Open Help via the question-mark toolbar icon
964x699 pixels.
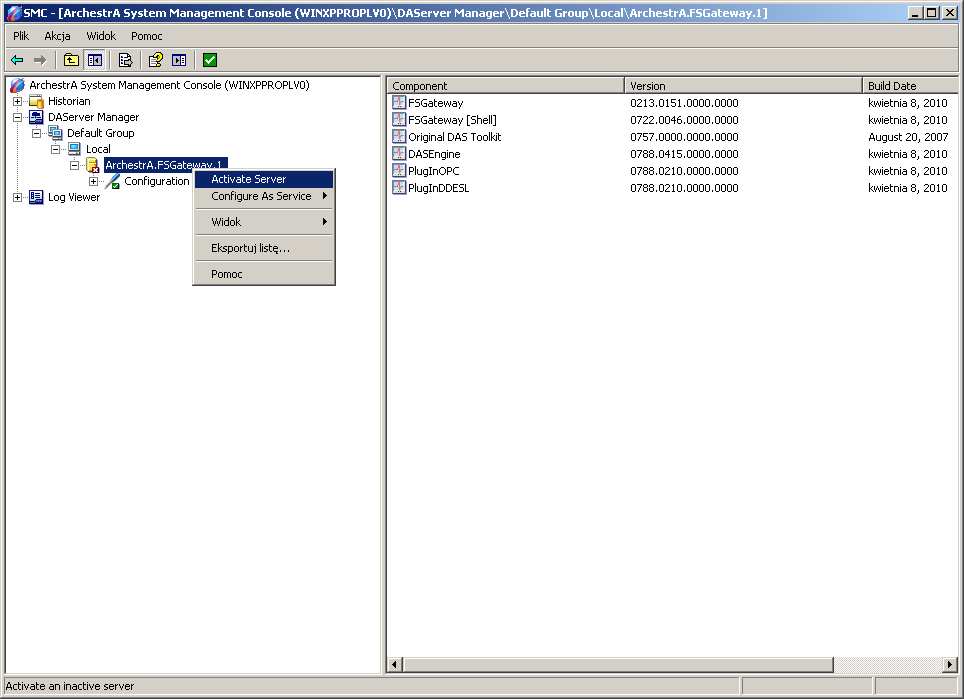pyautogui.click(x=156, y=60)
